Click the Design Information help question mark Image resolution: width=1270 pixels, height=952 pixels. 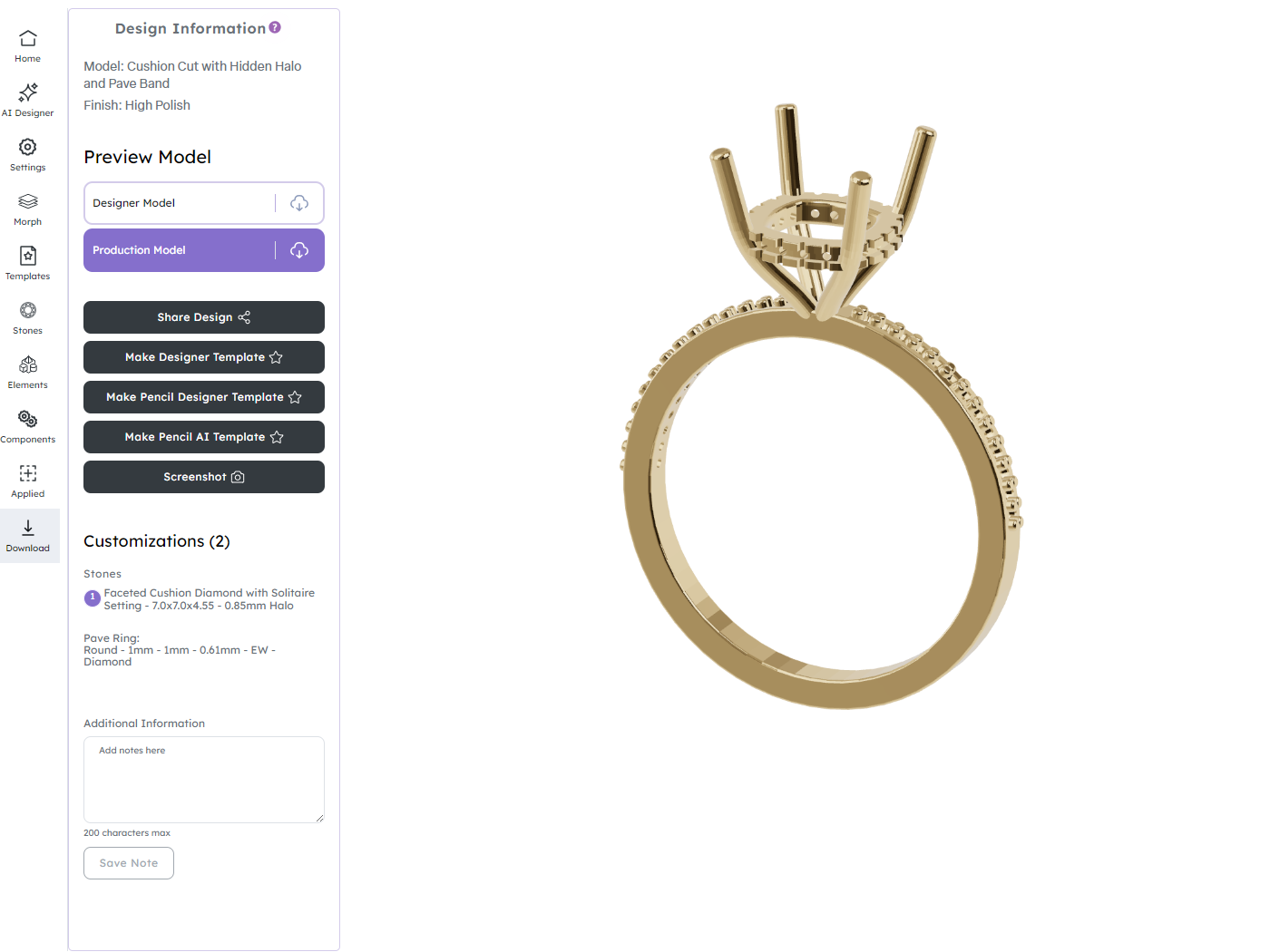275,27
